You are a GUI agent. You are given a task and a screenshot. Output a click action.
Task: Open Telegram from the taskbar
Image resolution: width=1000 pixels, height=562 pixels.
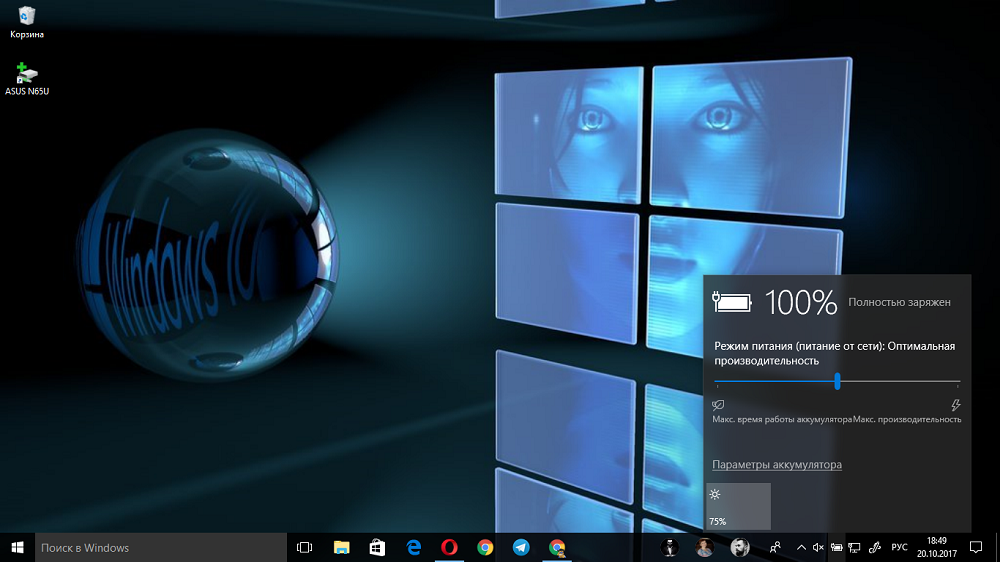(521, 547)
